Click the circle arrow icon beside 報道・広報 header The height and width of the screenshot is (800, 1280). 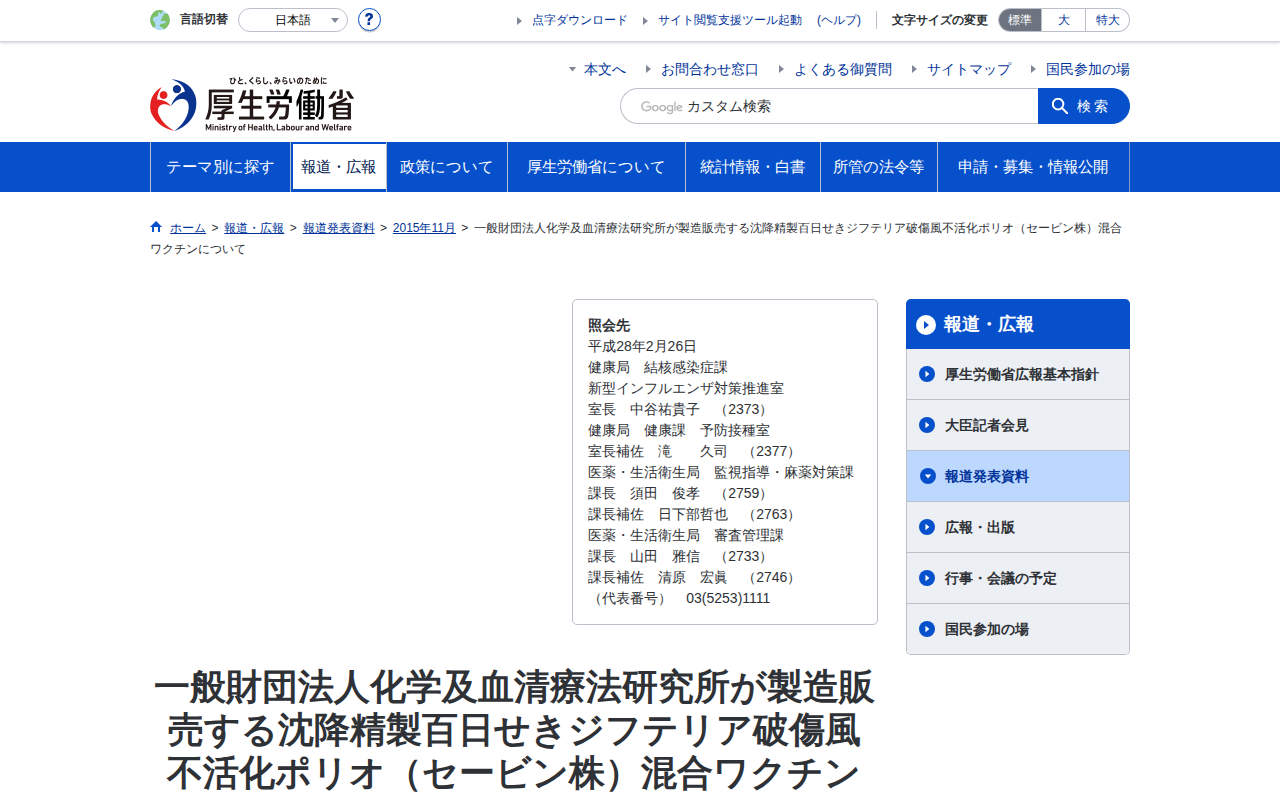[926, 325]
